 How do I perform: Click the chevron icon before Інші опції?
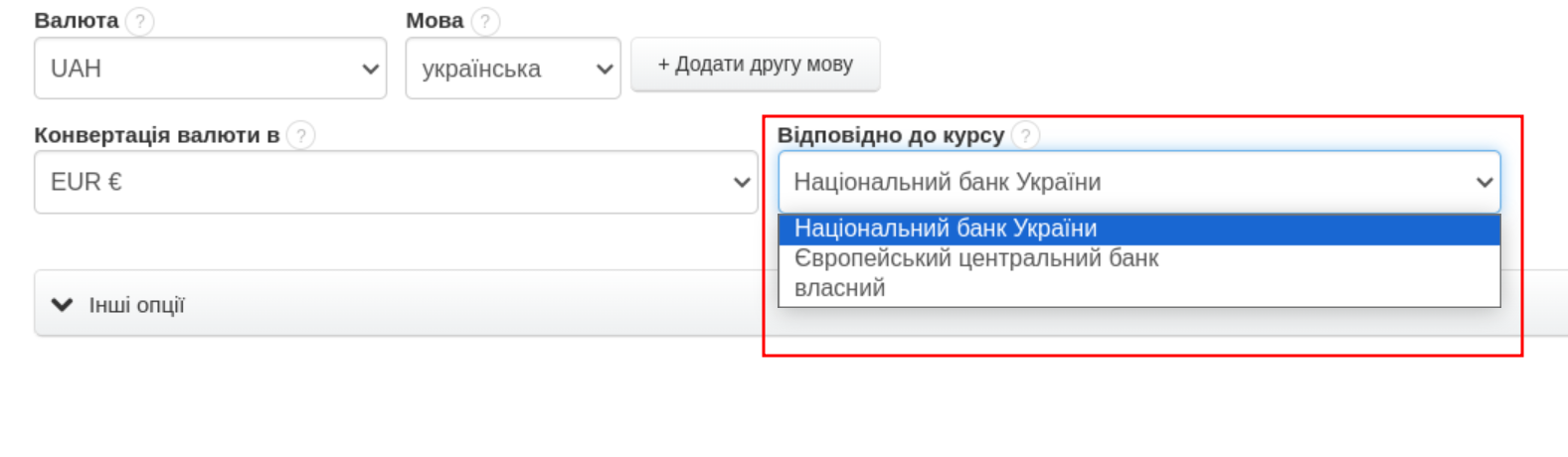click(62, 305)
